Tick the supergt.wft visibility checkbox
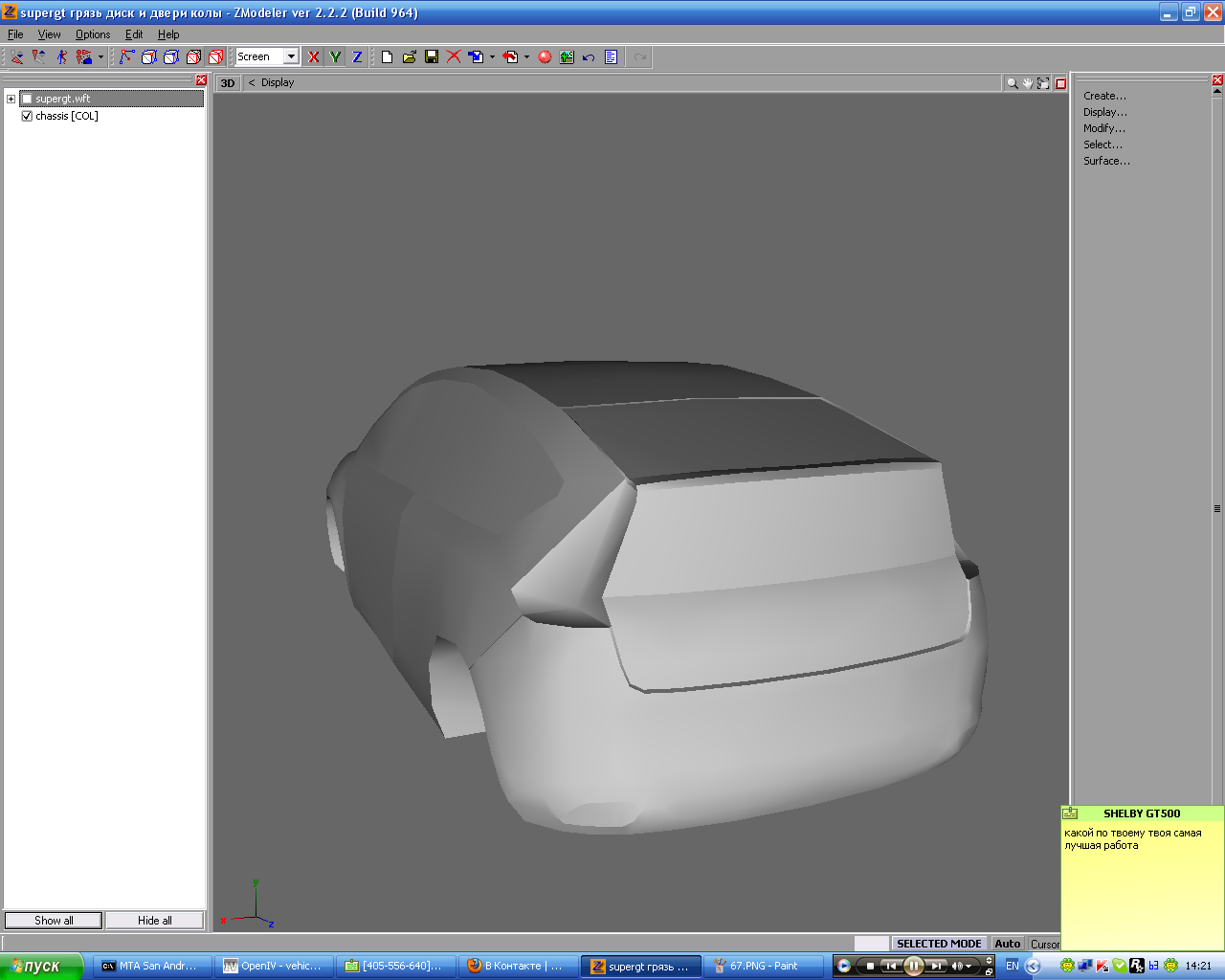The height and width of the screenshot is (980, 1225). coord(27,99)
